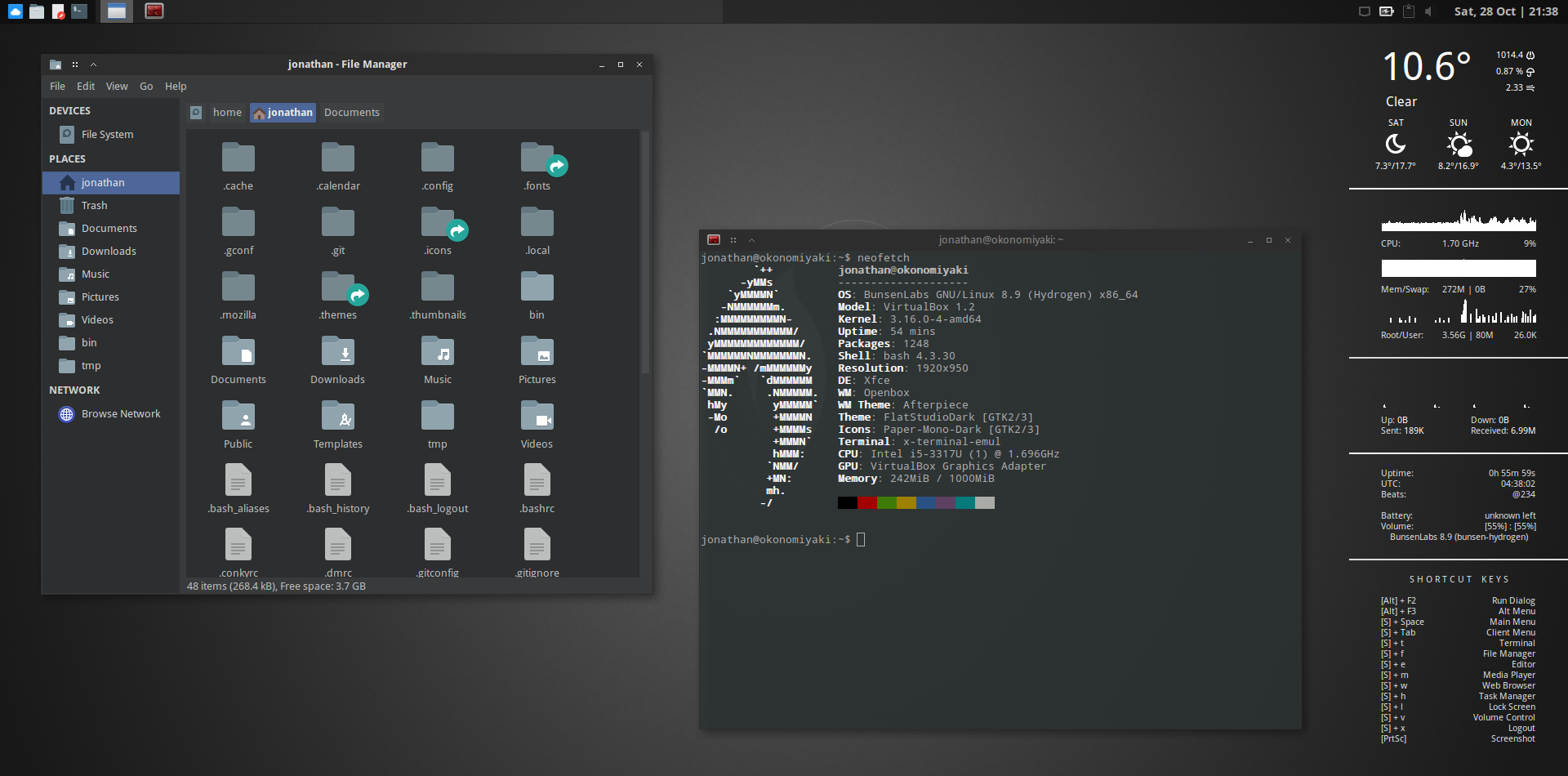
Task: Select the .fonts symlink folder icon
Action: (x=537, y=157)
